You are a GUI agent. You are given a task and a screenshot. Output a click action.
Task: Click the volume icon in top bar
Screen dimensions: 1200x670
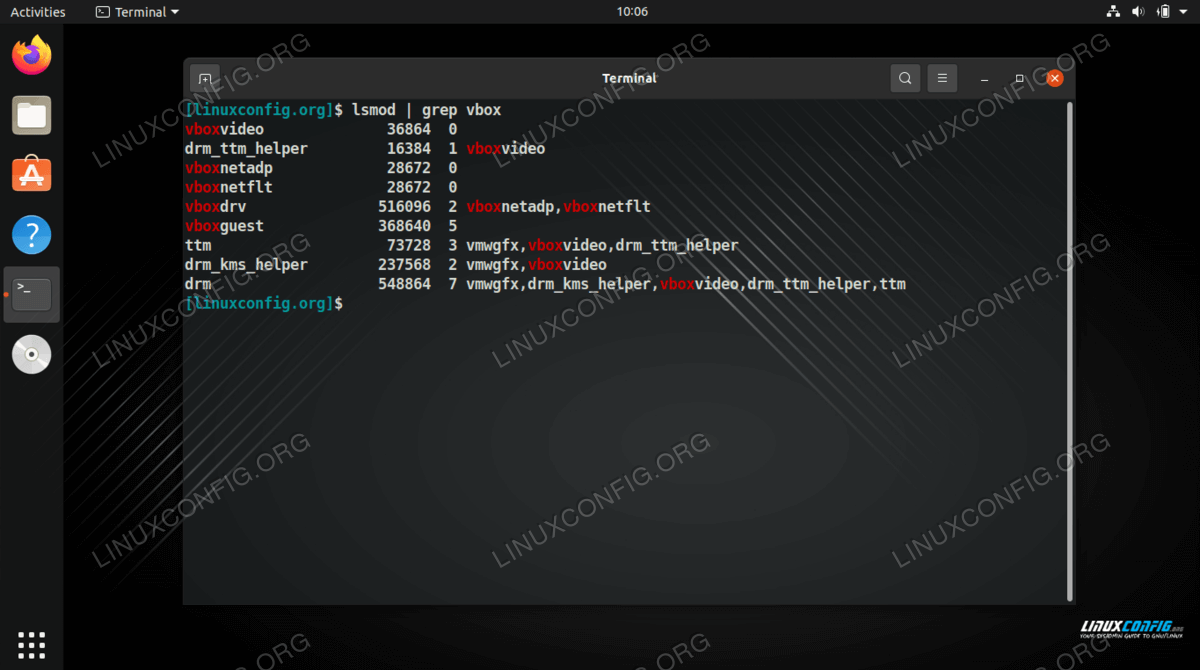[x=1139, y=12]
